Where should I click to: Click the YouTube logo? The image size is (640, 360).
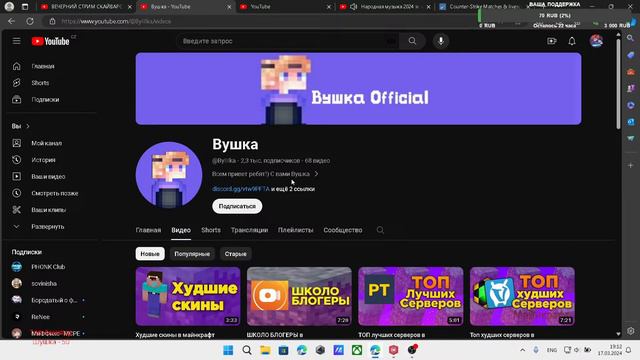tap(51, 41)
